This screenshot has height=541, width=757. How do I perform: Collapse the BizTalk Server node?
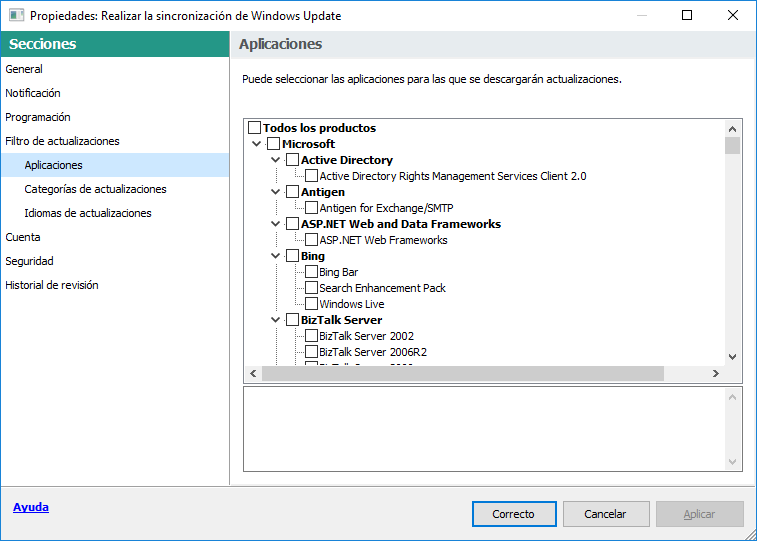(x=276, y=320)
